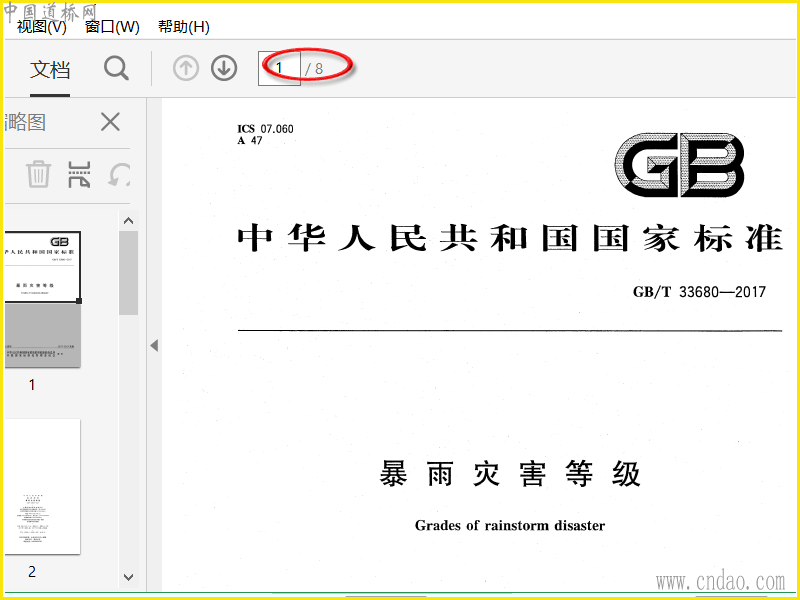Screen dimensions: 800x600
Task: Click the split/extract page icon
Action: pyautogui.click(x=79, y=174)
